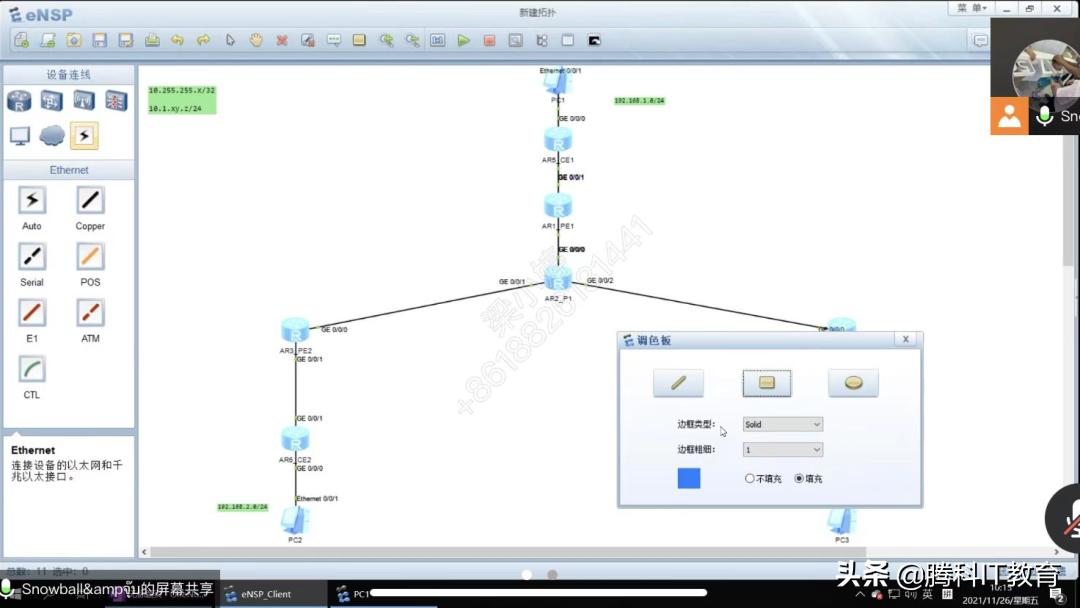The height and width of the screenshot is (608, 1080).
Task: Click the Redo arrow icon
Action: [203, 40]
